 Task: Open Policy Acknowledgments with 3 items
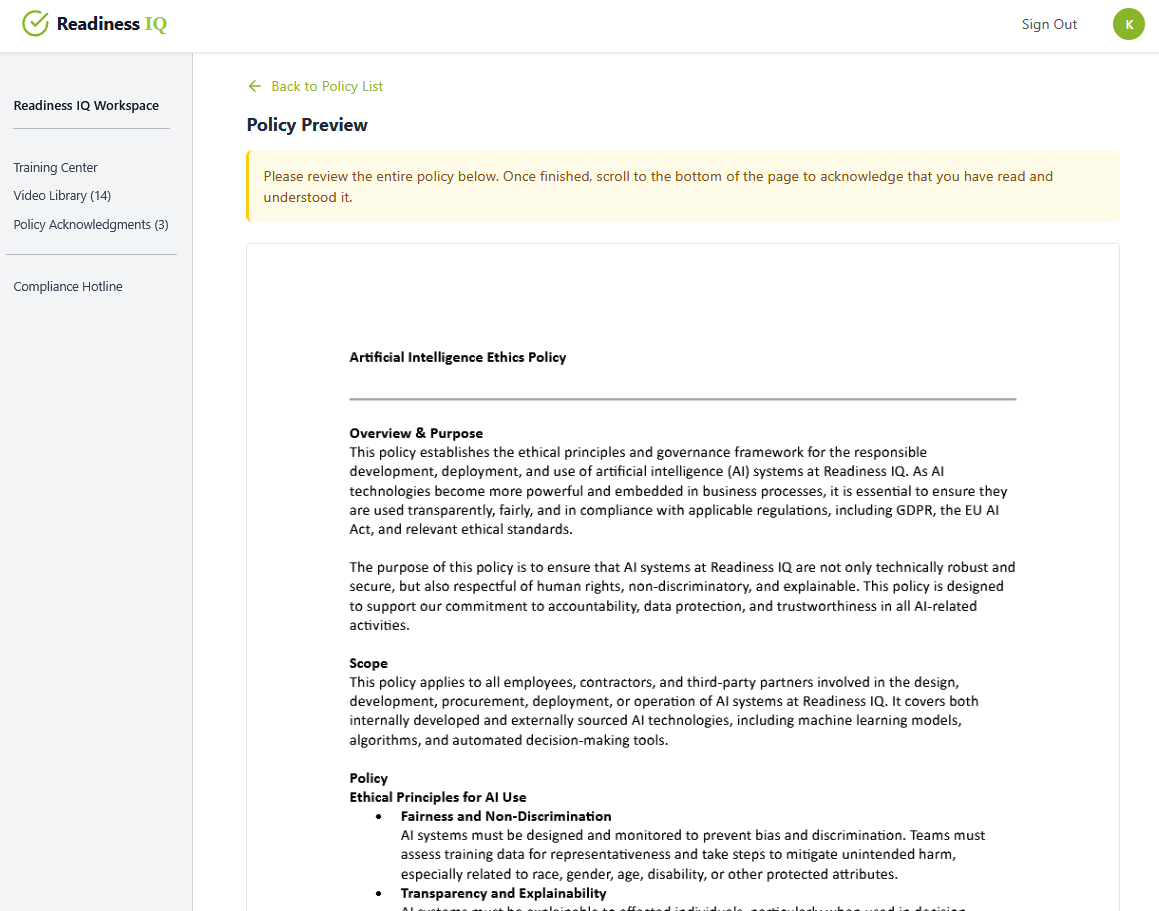coord(90,224)
